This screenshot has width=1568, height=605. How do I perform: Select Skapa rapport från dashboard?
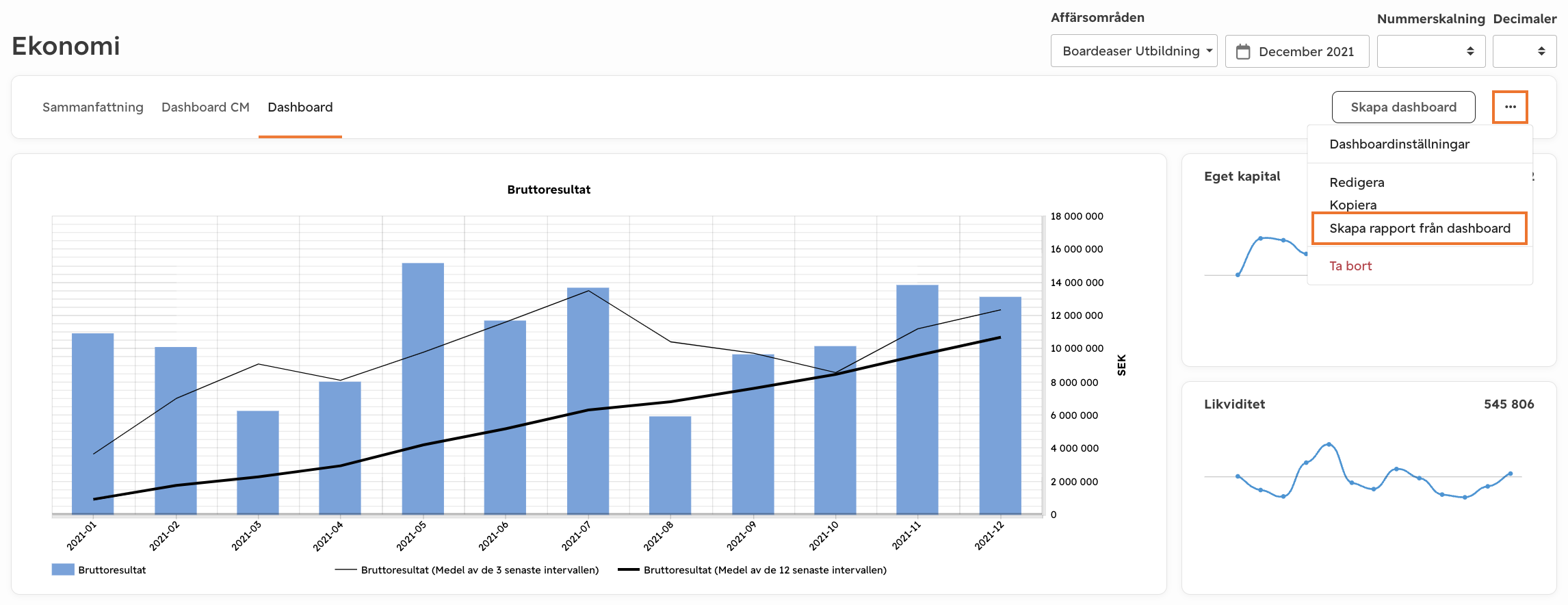[1420, 228]
